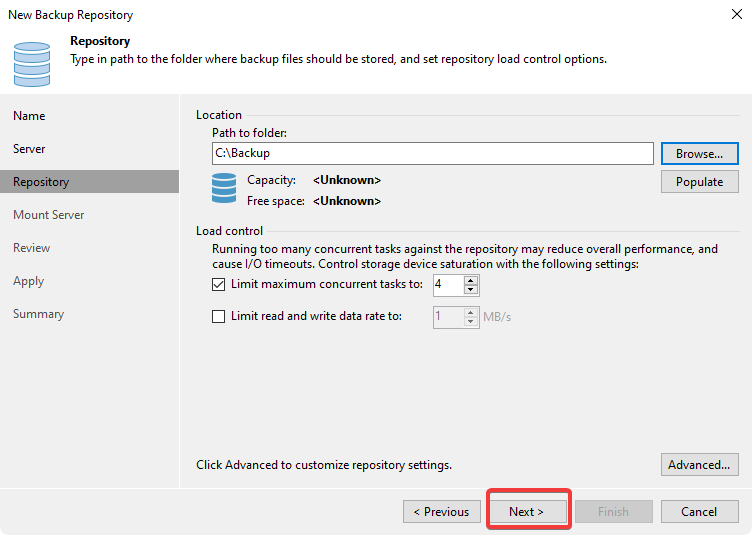Click the repository database icon in header

pyautogui.click(x=32, y=62)
